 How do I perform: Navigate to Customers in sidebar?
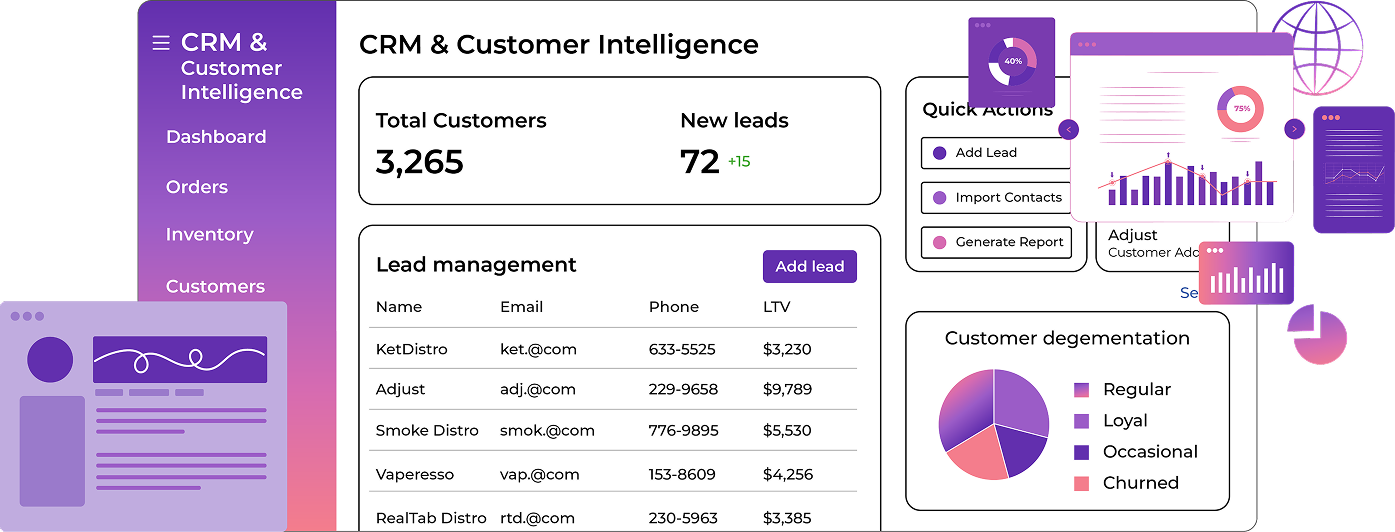point(215,286)
